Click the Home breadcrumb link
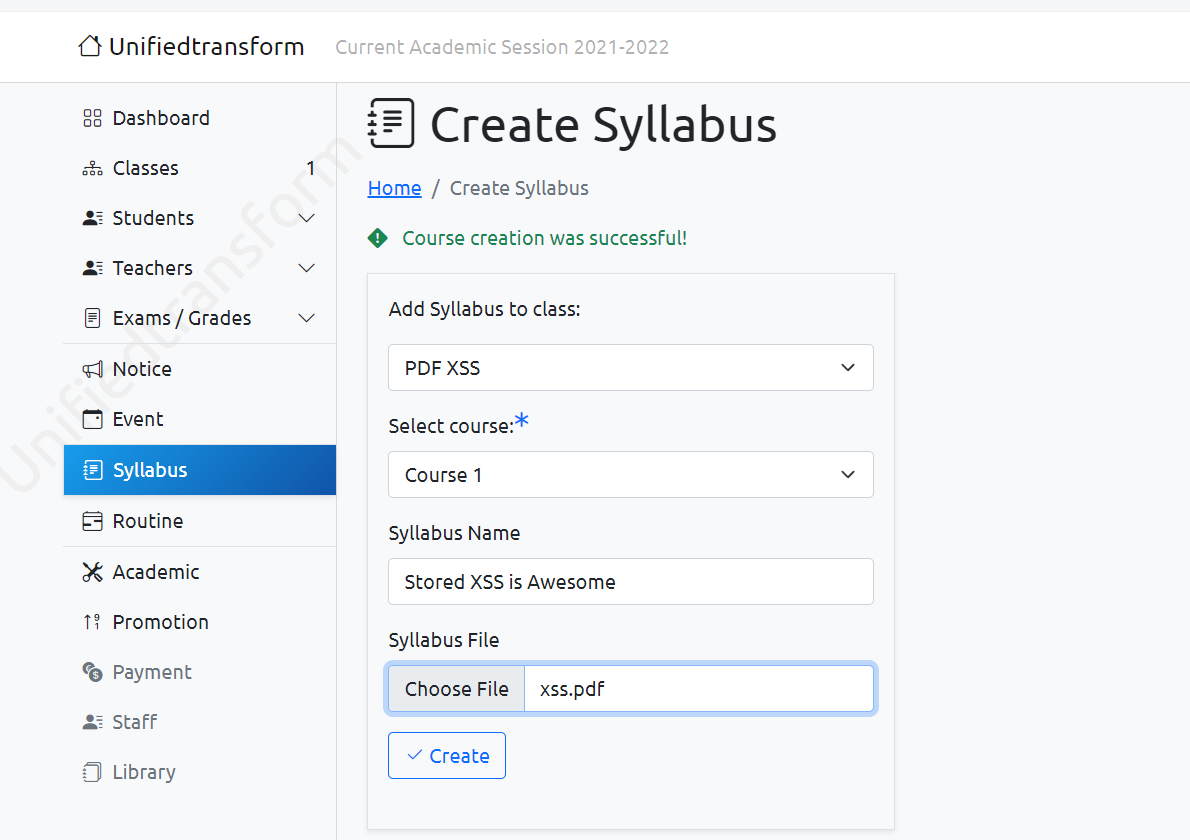This screenshot has height=840, width=1190. coord(395,188)
